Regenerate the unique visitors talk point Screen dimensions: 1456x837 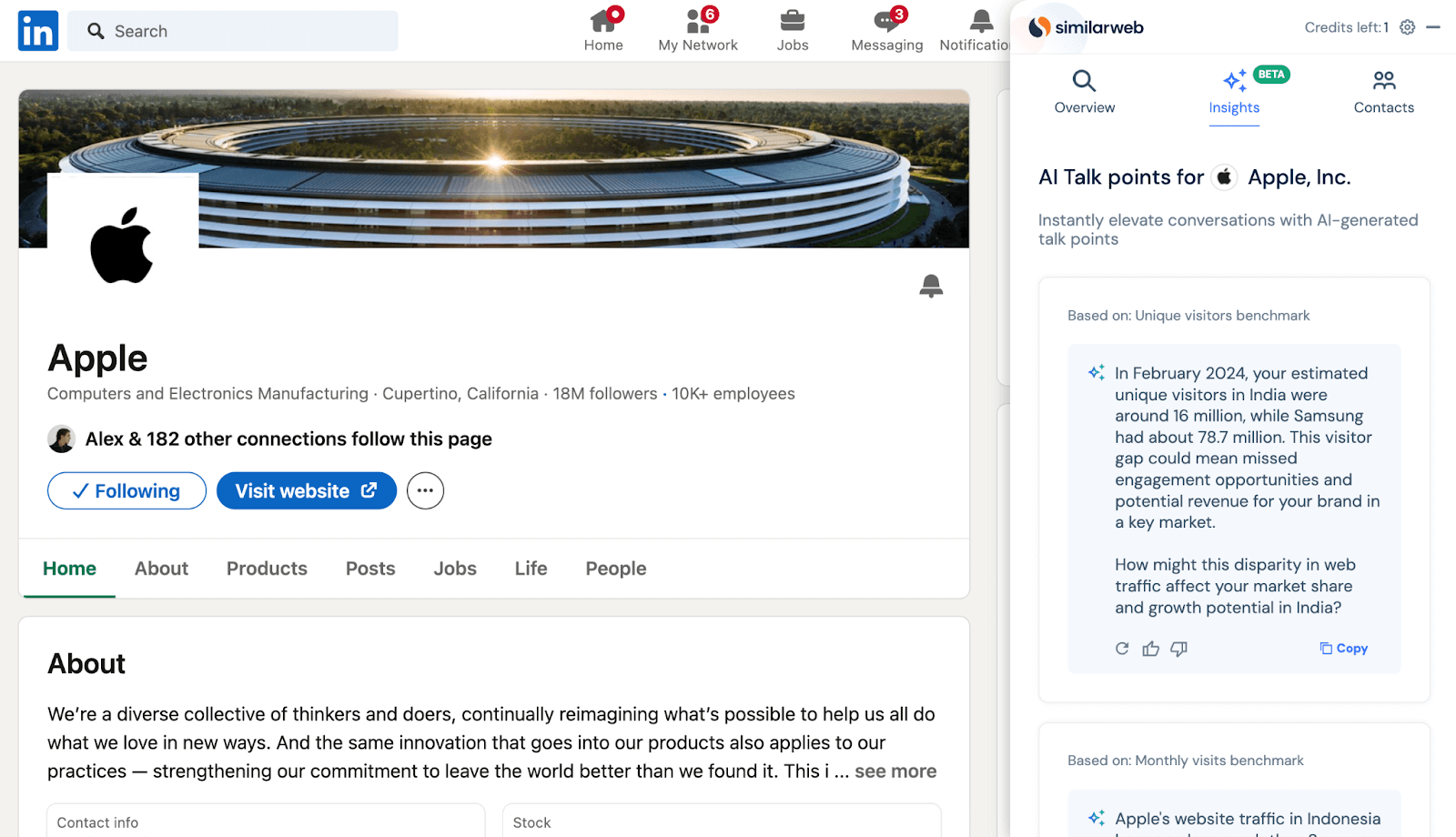(x=1122, y=649)
